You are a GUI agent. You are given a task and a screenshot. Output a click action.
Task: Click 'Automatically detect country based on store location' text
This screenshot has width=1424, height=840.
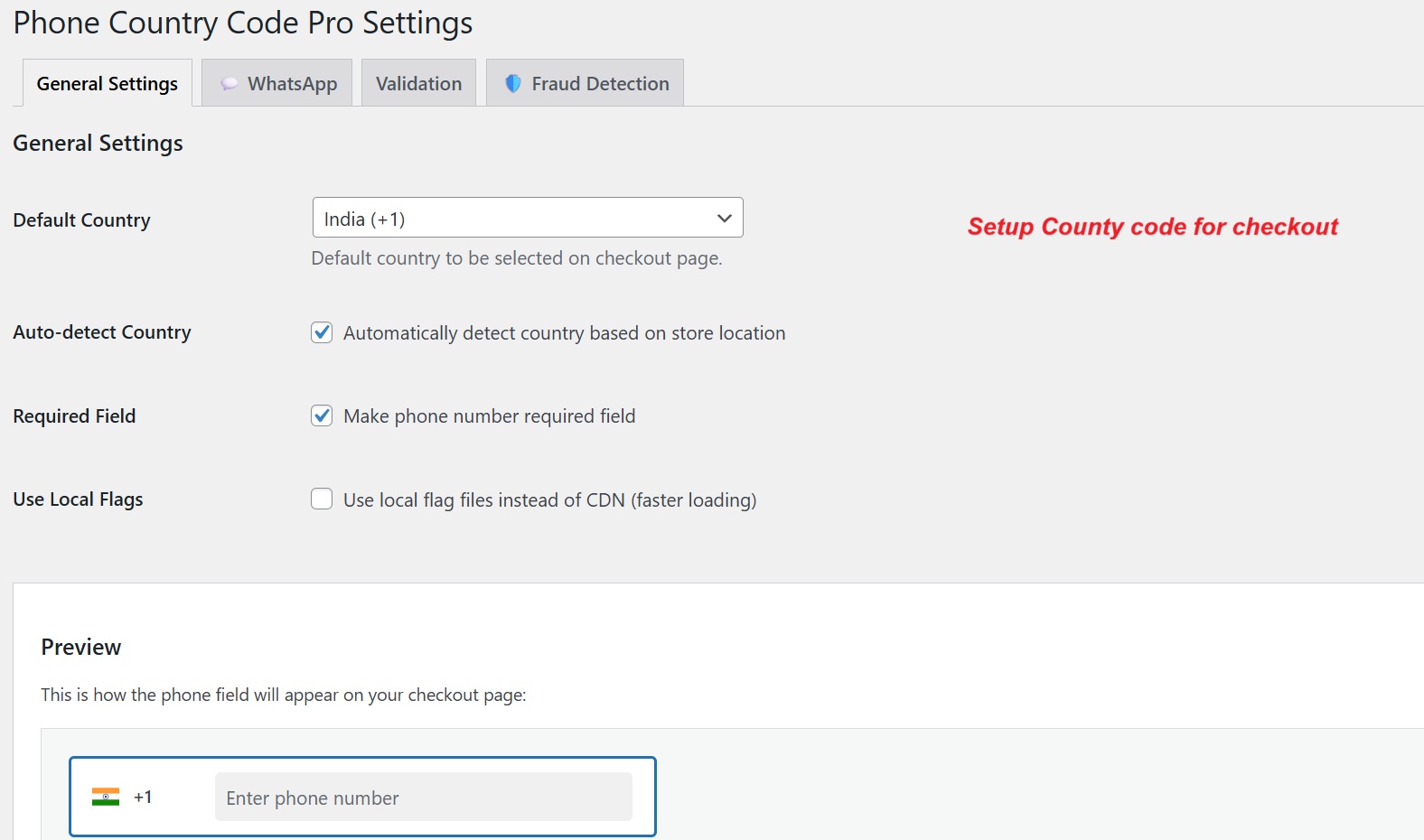(565, 333)
